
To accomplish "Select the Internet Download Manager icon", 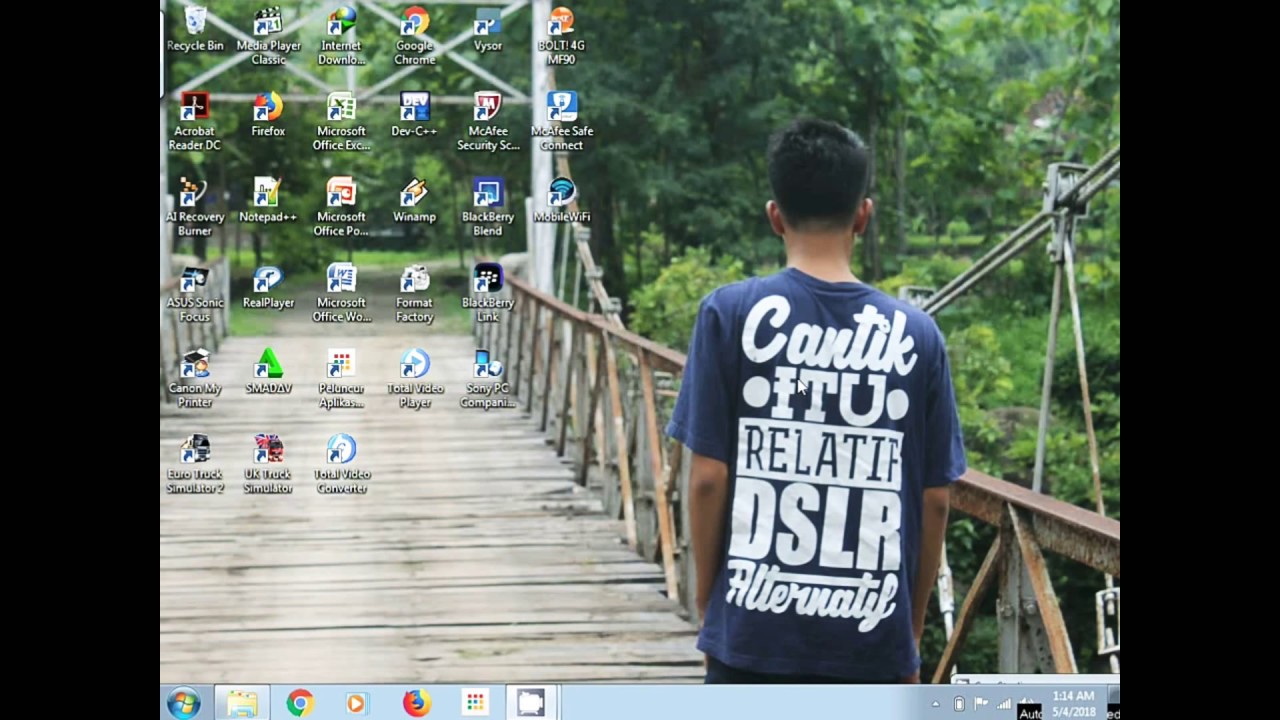I will click(341, 36).
